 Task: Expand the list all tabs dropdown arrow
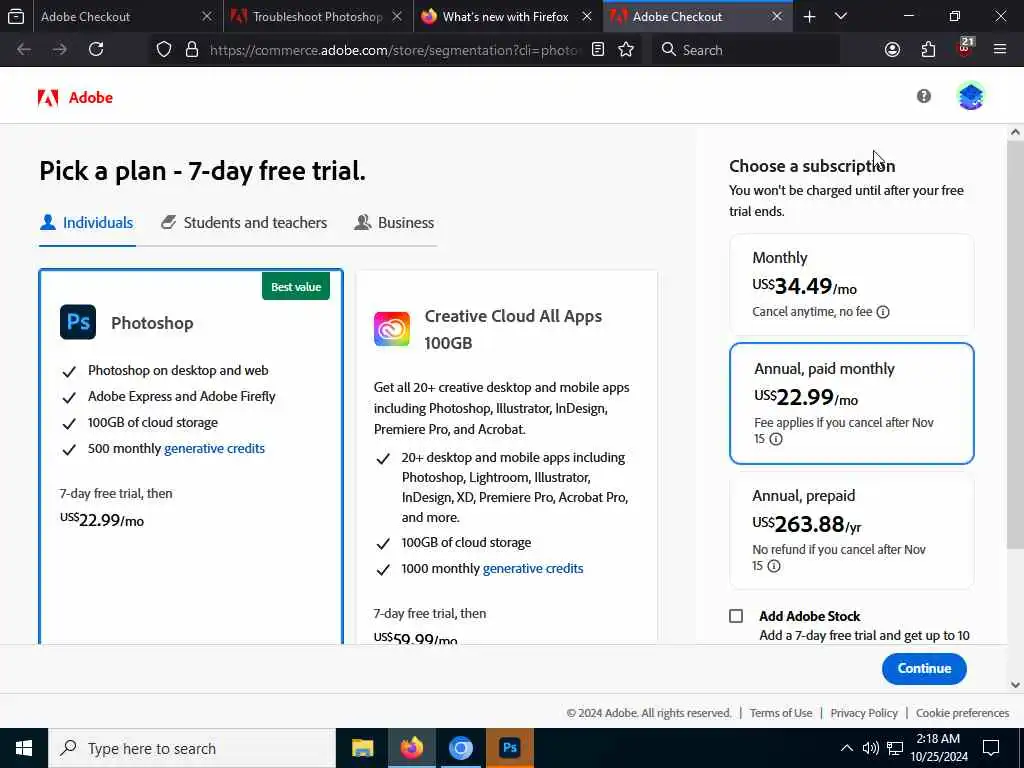[x=841, y=16]
